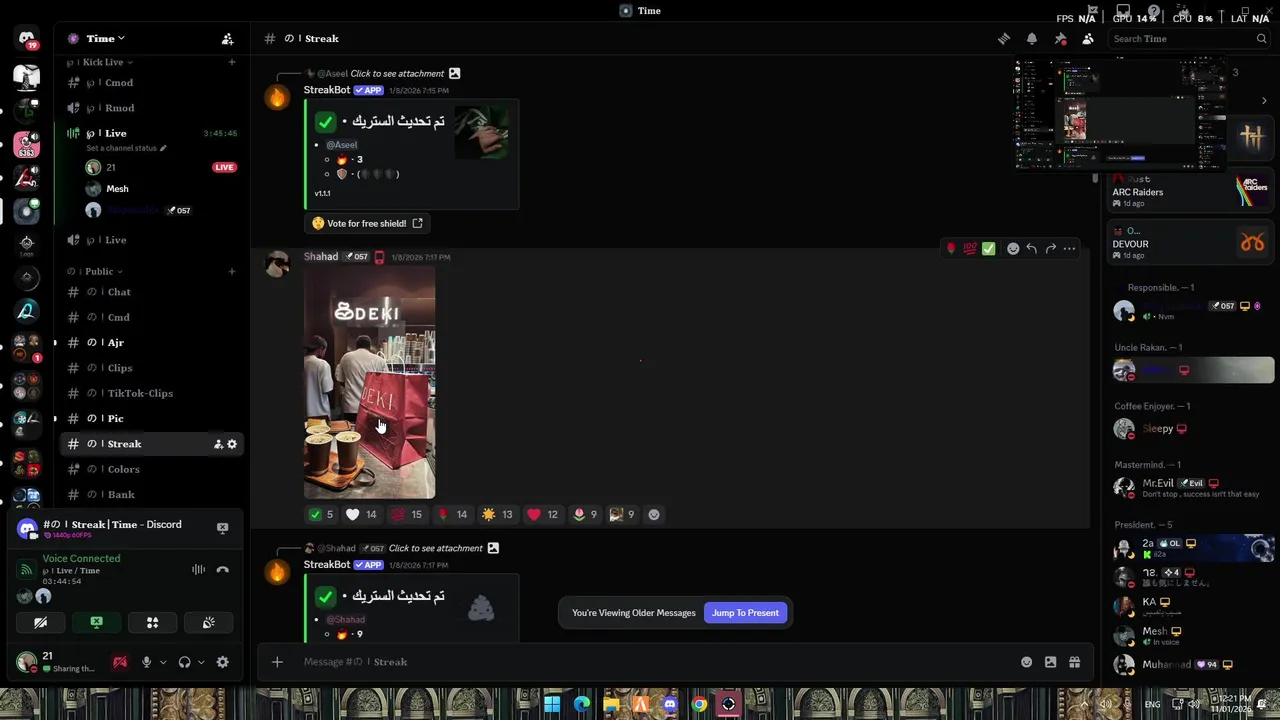Screen dimensions: 1280x720
Task: Turn on camera in voice panel
Action: pyautogui.click(x=40, y=622)
